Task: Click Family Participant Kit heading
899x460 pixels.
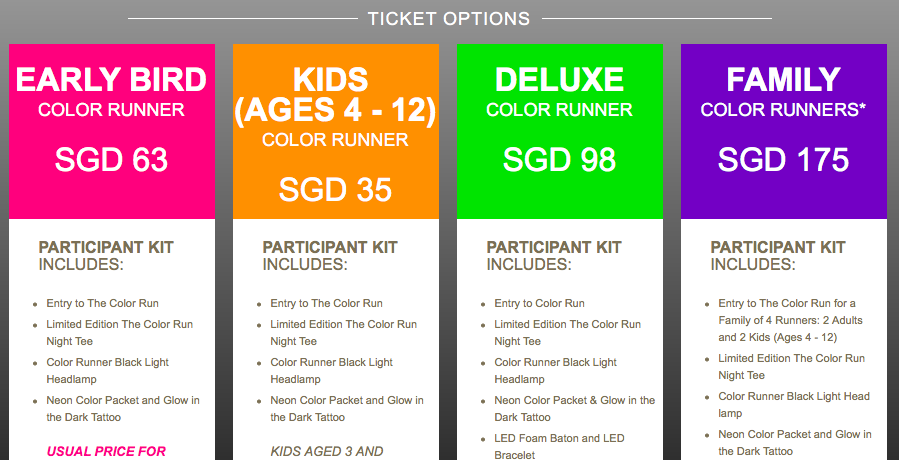Action: pyautogui.click(x=778, y=256)
